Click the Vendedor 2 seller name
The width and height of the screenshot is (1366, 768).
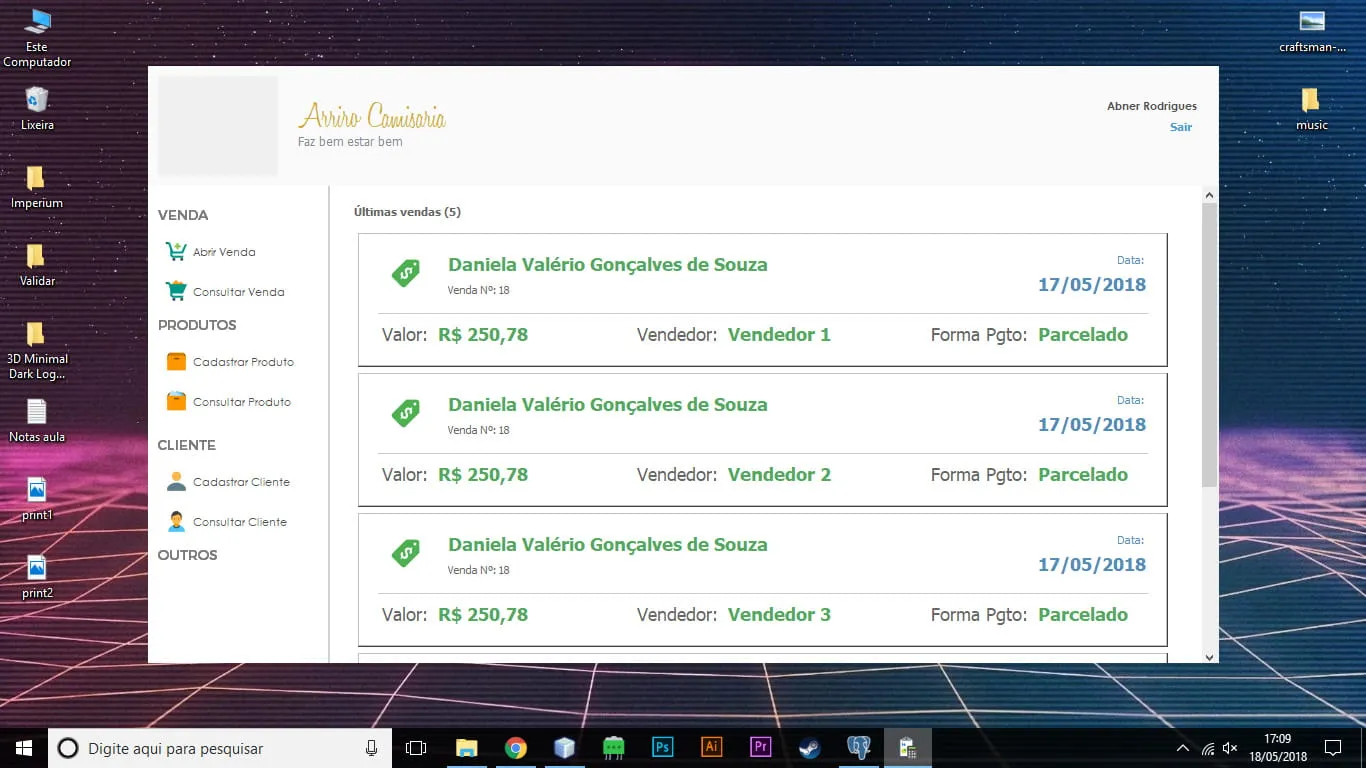click(x=779, y=475)
